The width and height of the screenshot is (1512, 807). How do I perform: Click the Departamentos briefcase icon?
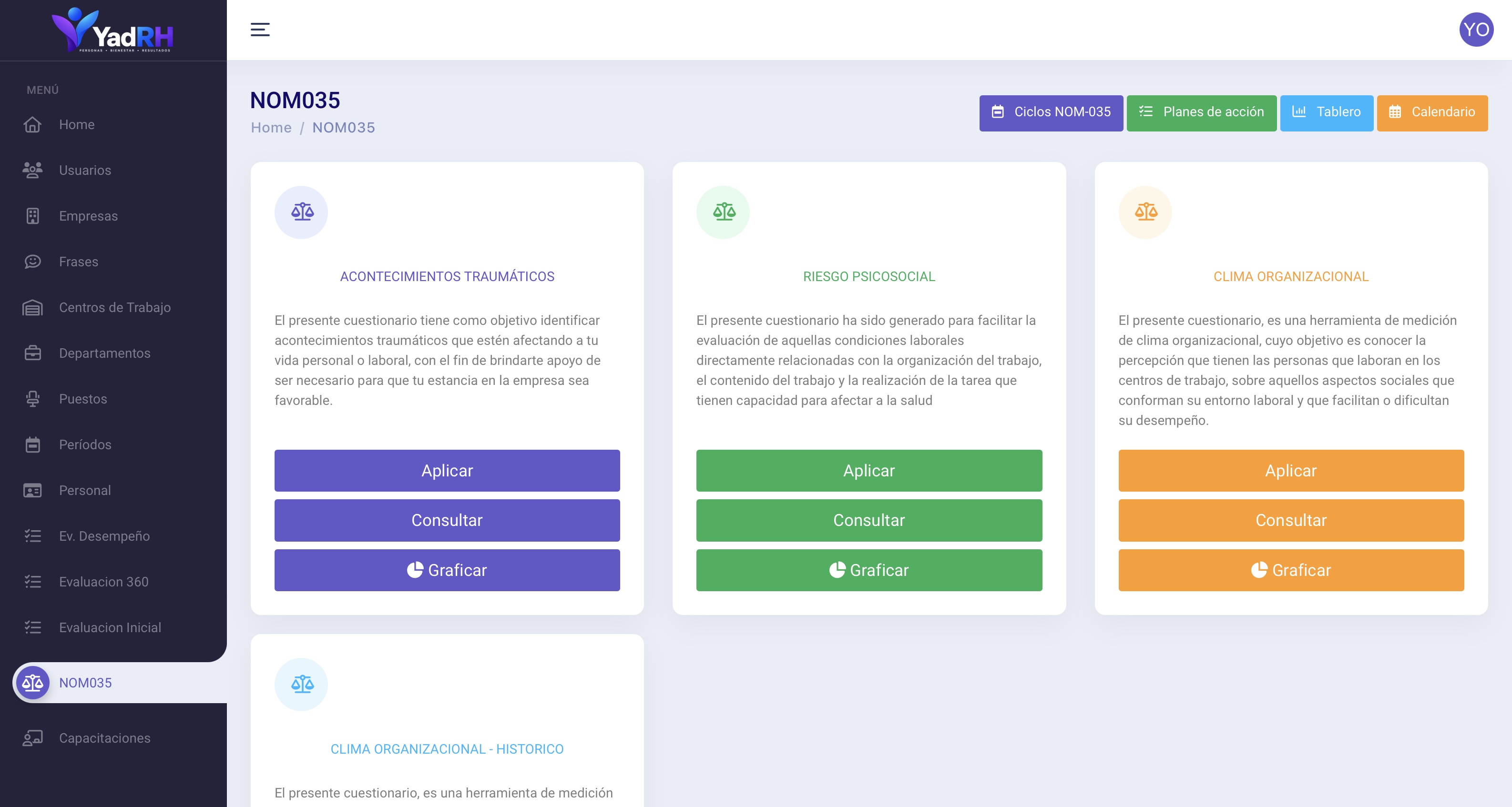click(x=32, y=353)
